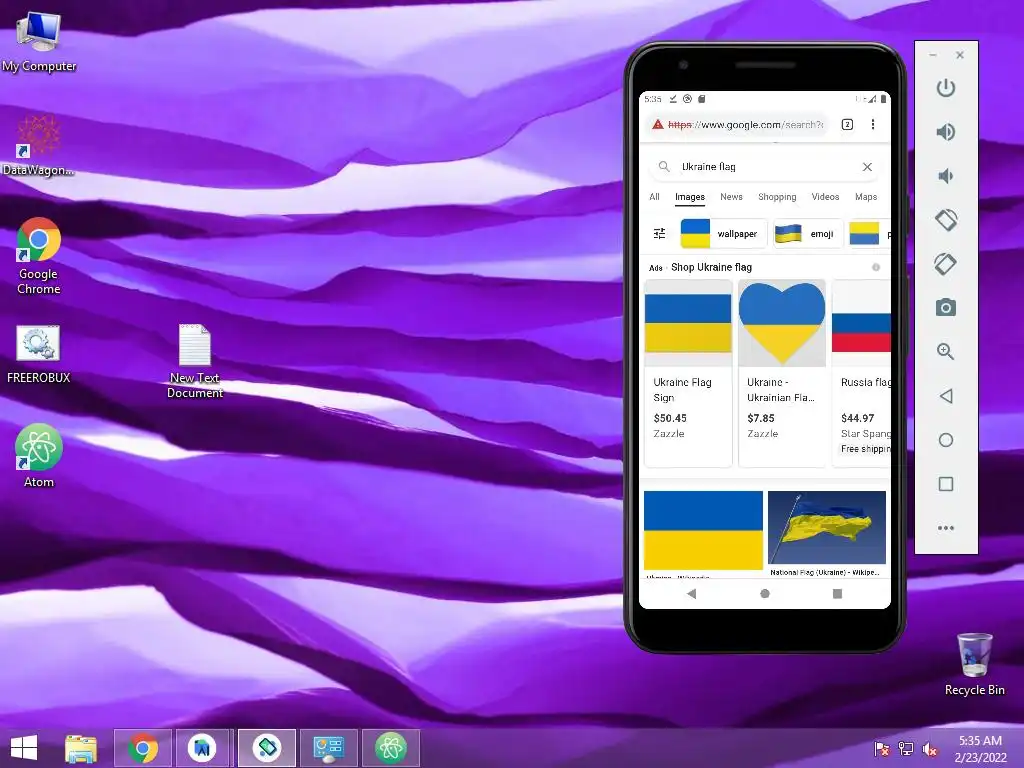Open Chrome's three-dot menu in phone
The height and width of the screenshot is (768, 1024).
point(872,124)
